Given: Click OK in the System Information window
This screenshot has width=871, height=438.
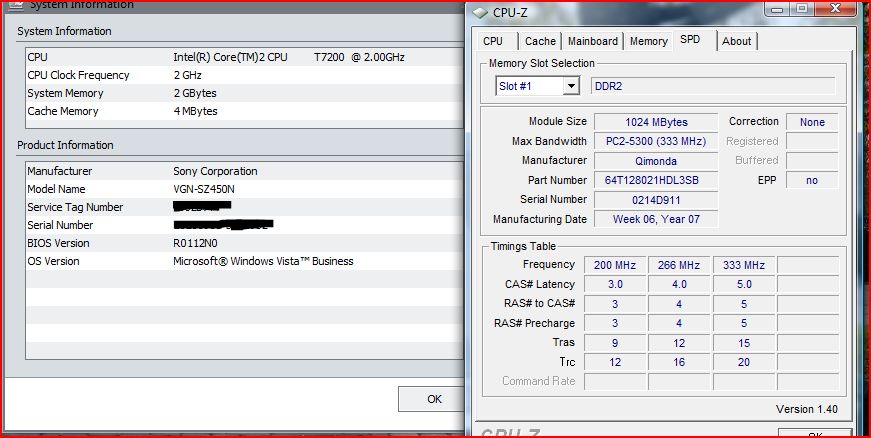Looking at the screenshot, I should [x=434, y=399].
